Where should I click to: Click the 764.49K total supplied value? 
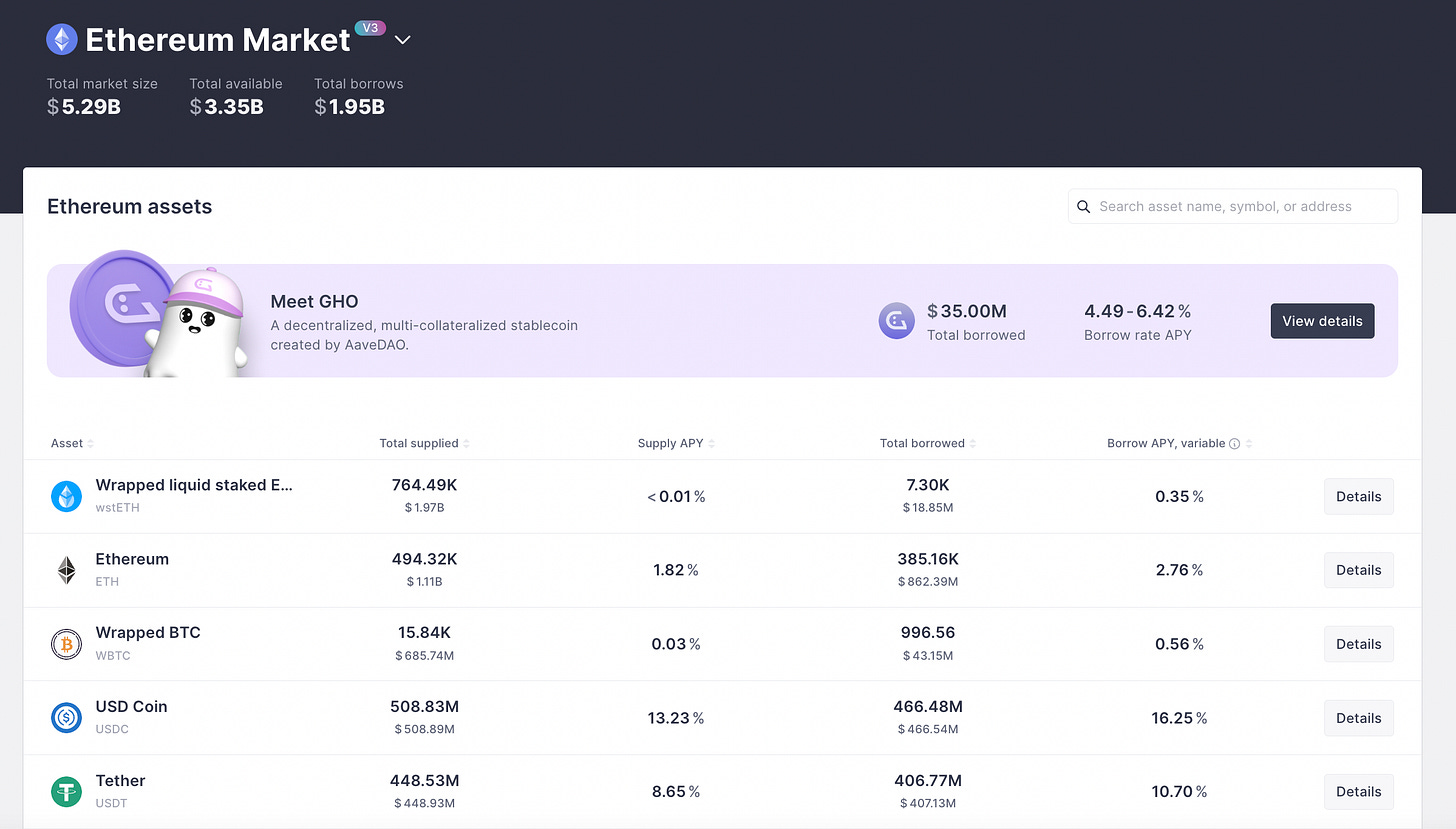424,485
